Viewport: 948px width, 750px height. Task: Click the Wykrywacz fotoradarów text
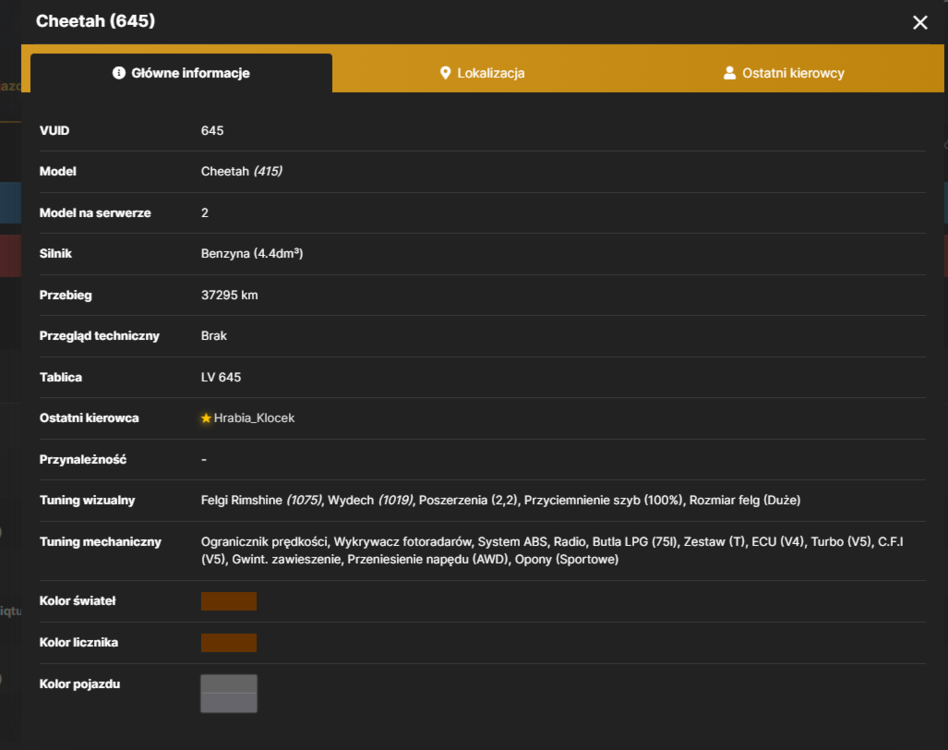(x=403, y=542)
